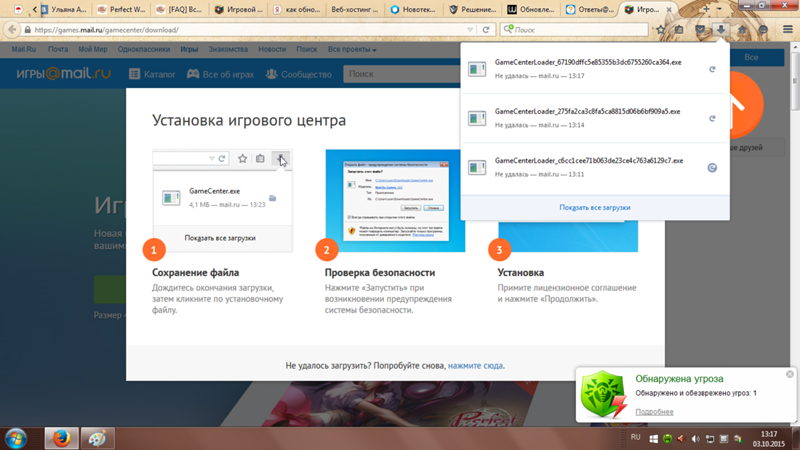Viewport: 800px width, 450px height.
Task: Open the Hello chat smiley icon
Action: click(763, 30)
